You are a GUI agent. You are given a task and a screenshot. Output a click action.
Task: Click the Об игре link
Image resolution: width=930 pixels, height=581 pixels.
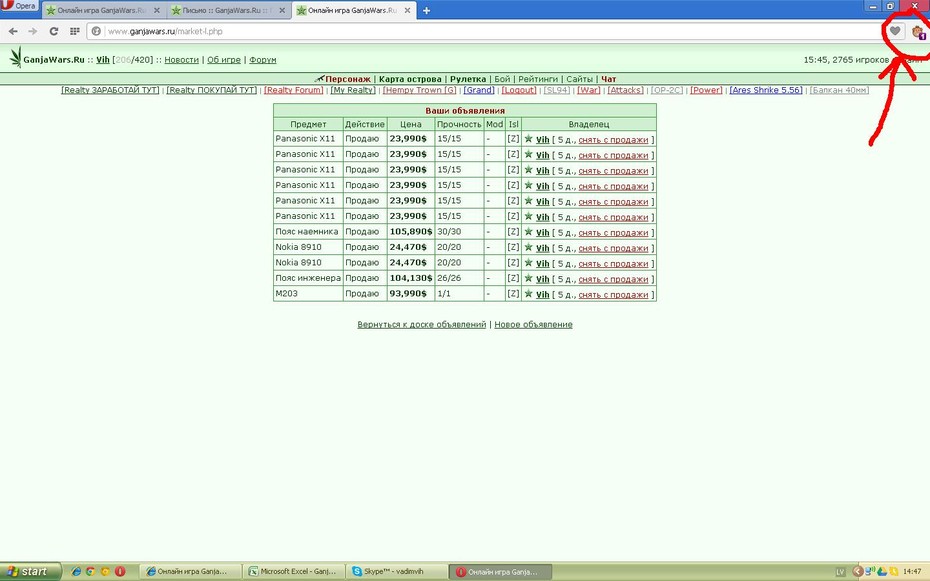[224, 60]
